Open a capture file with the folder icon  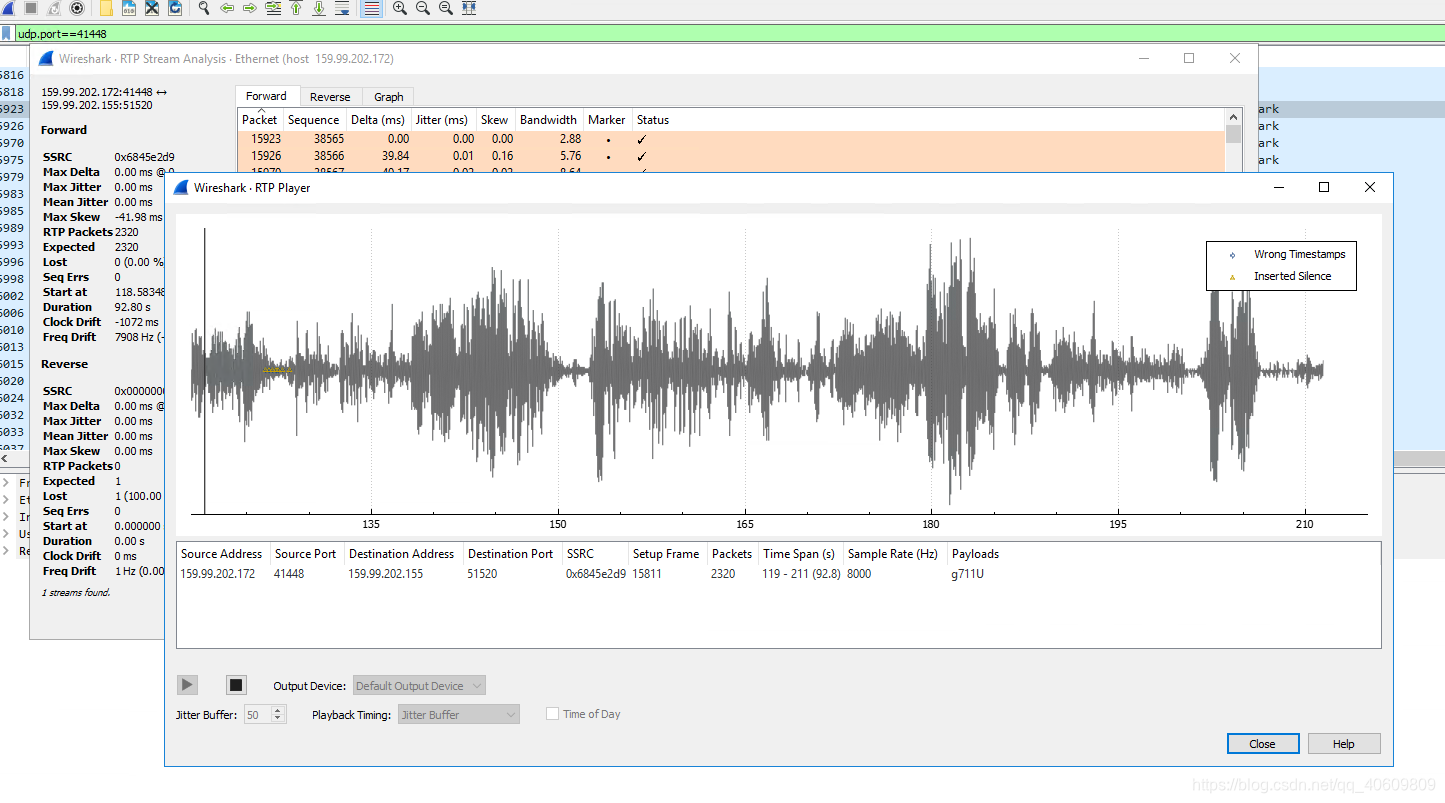click(106, 8)
